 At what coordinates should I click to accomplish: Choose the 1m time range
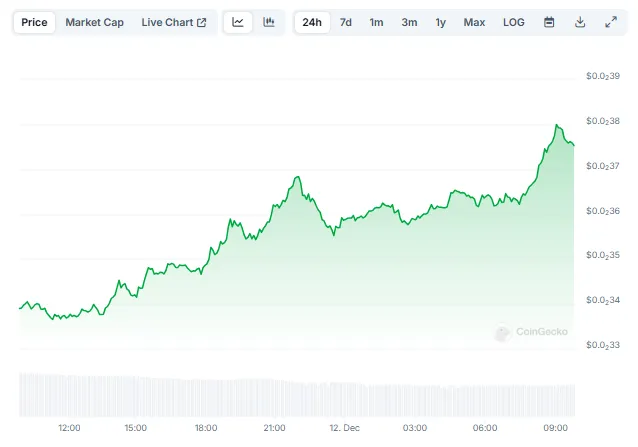point(376,22)
